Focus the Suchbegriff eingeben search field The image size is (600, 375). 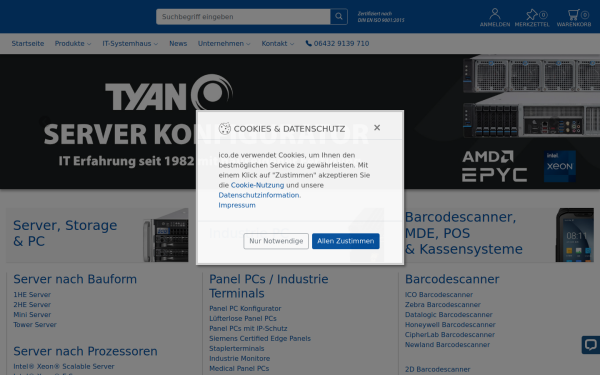[x=243, y=16]
